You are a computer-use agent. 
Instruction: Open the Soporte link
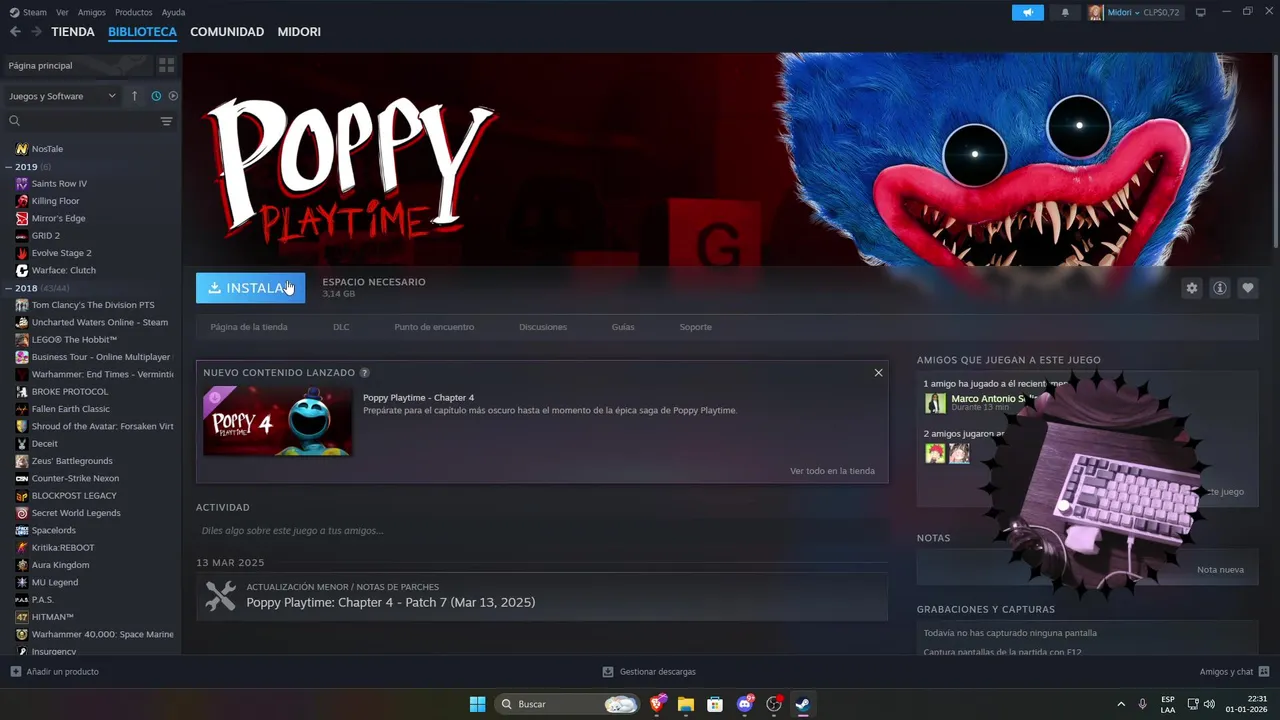pos(696,327)
